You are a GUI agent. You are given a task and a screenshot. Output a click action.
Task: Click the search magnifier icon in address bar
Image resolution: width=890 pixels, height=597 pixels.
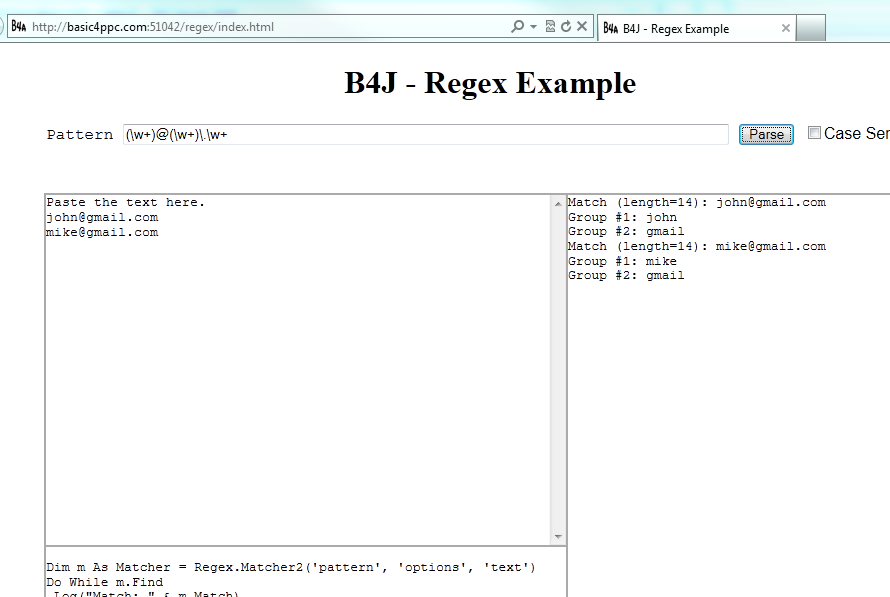[517, 27]
